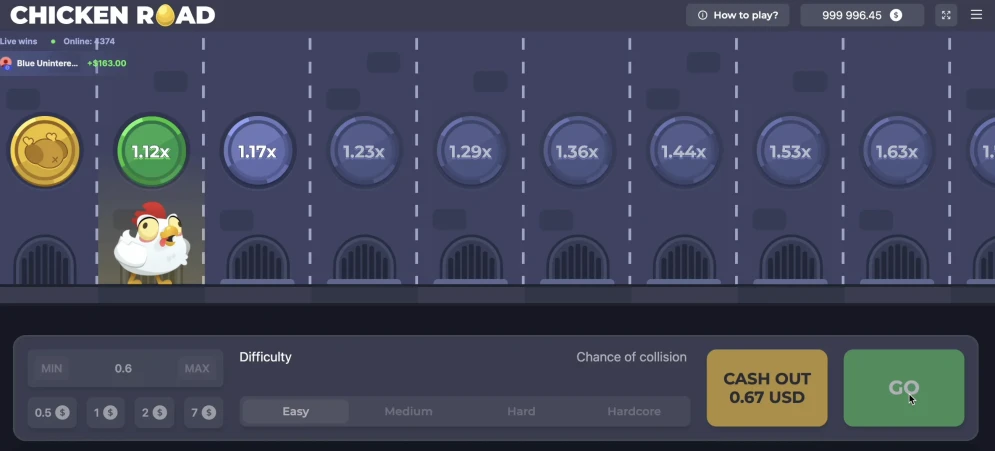The width and height of the screenshot is (995, 451).
Task: Click the green 1.12x multiplier coin
Action: coord(152,152)
